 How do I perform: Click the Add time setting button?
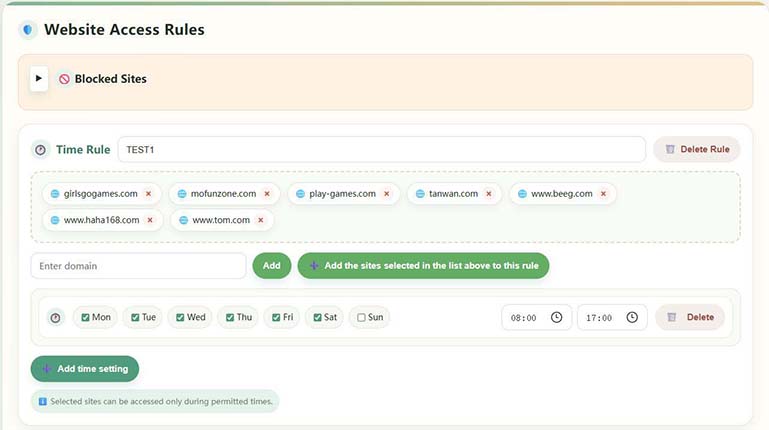[x=85, y=369]
